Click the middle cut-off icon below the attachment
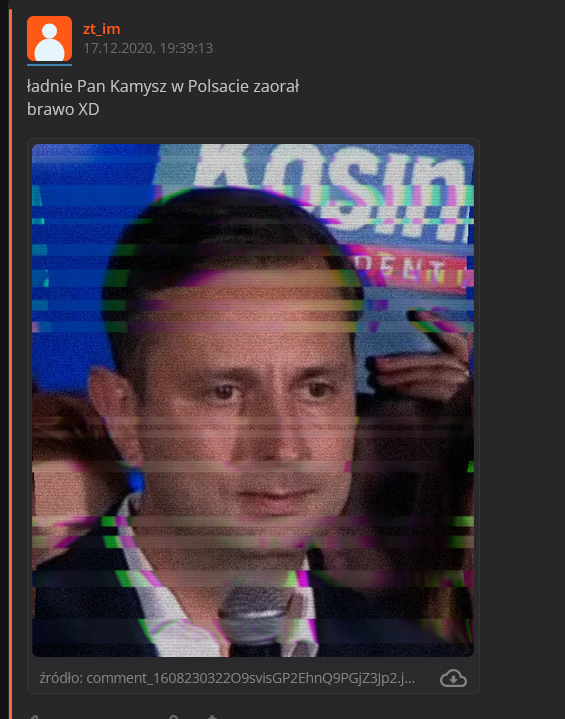This screenshot has width=565, height=719. tap(173, 716)
